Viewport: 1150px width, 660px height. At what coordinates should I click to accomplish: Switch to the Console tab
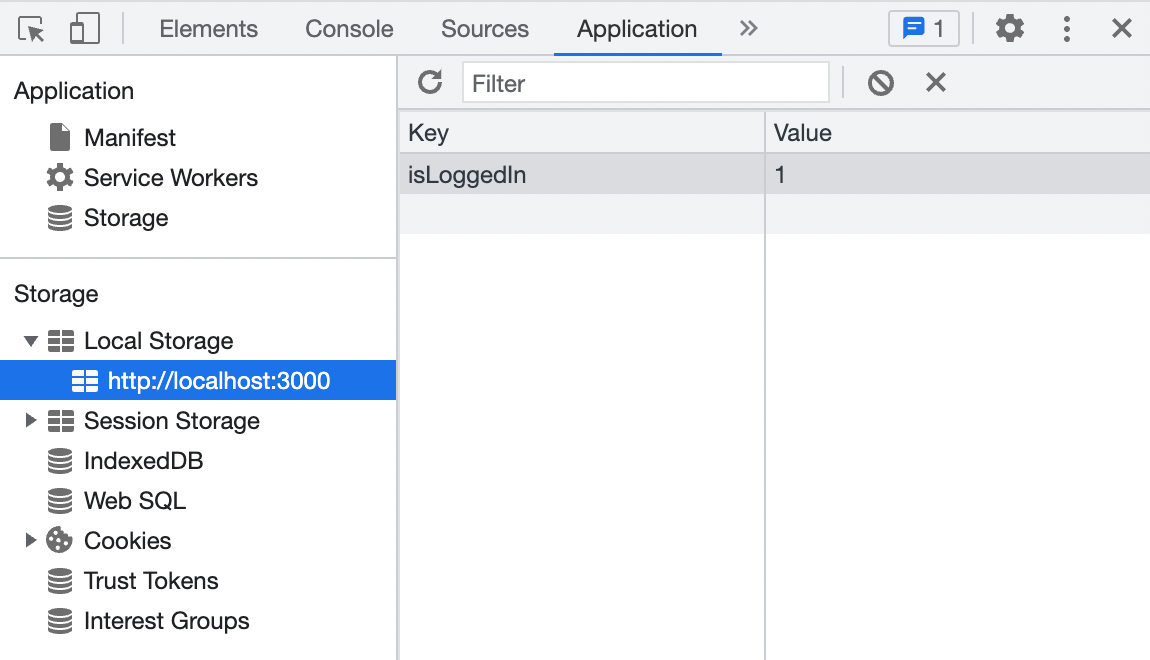coord(349,29)
